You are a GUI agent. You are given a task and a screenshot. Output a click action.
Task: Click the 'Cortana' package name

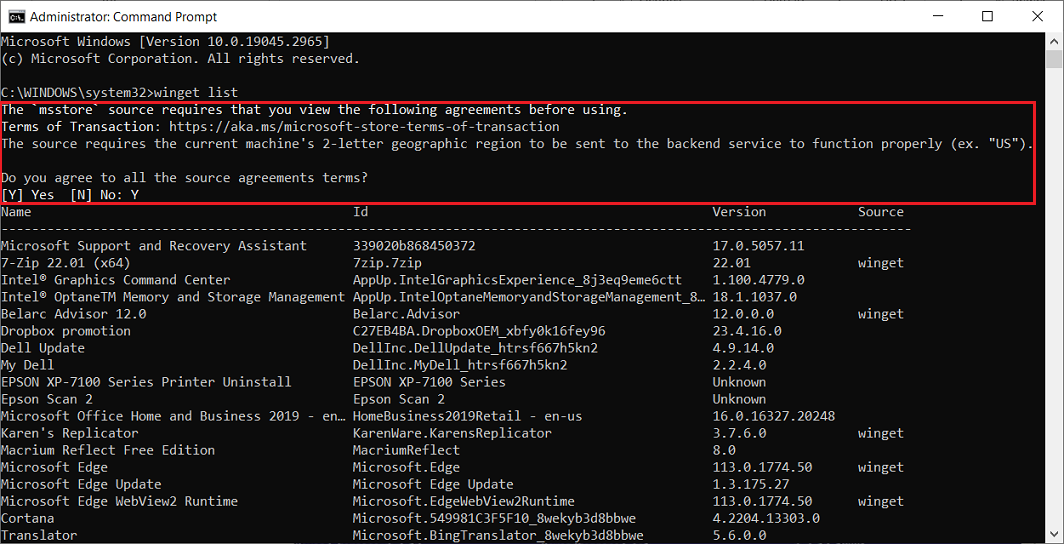coord(28,518)
